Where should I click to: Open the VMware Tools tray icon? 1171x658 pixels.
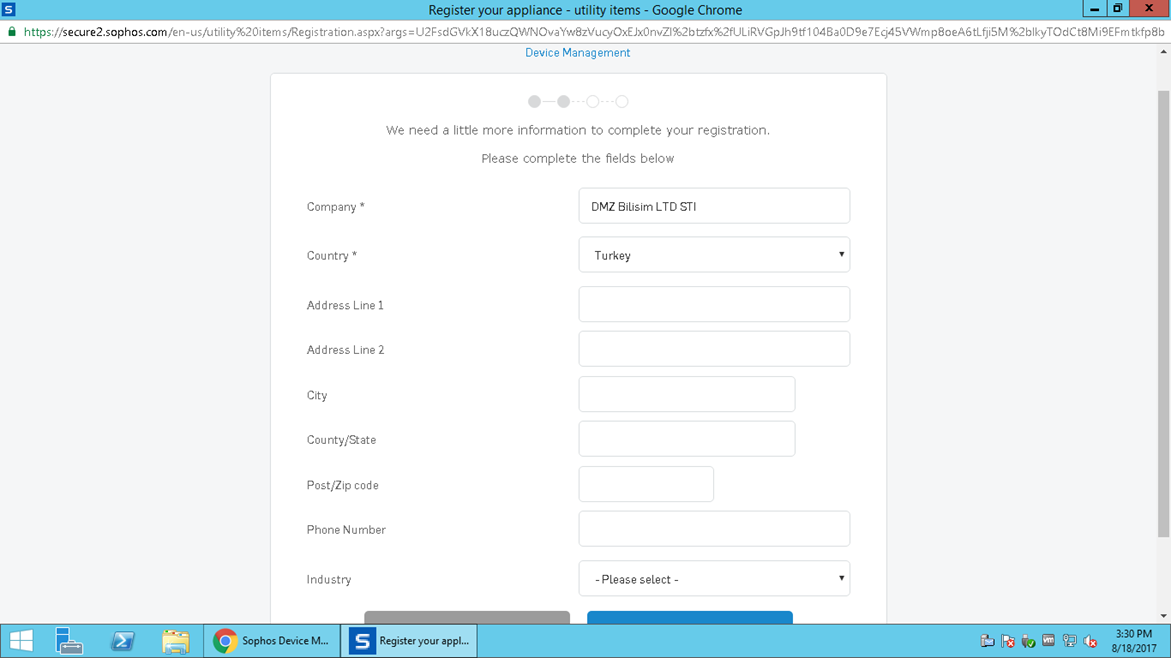pos(1049,641)
